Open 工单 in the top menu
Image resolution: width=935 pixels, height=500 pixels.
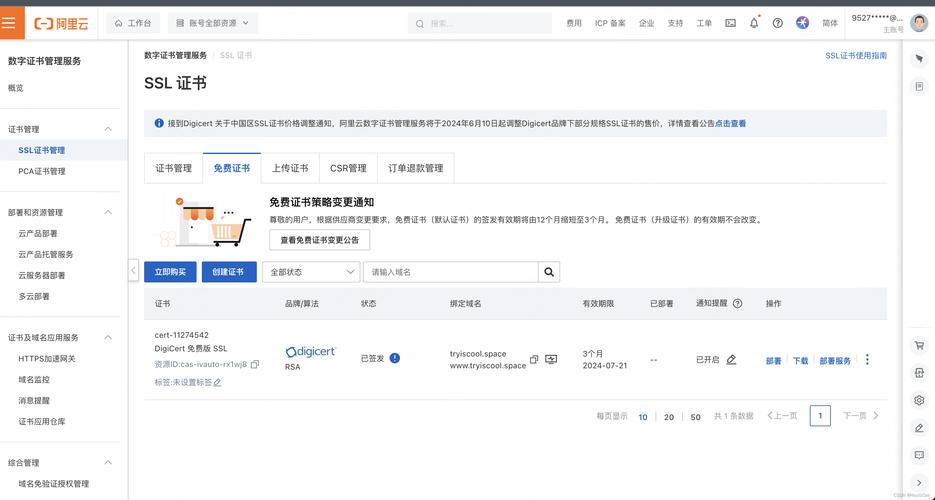click(704, 23)
